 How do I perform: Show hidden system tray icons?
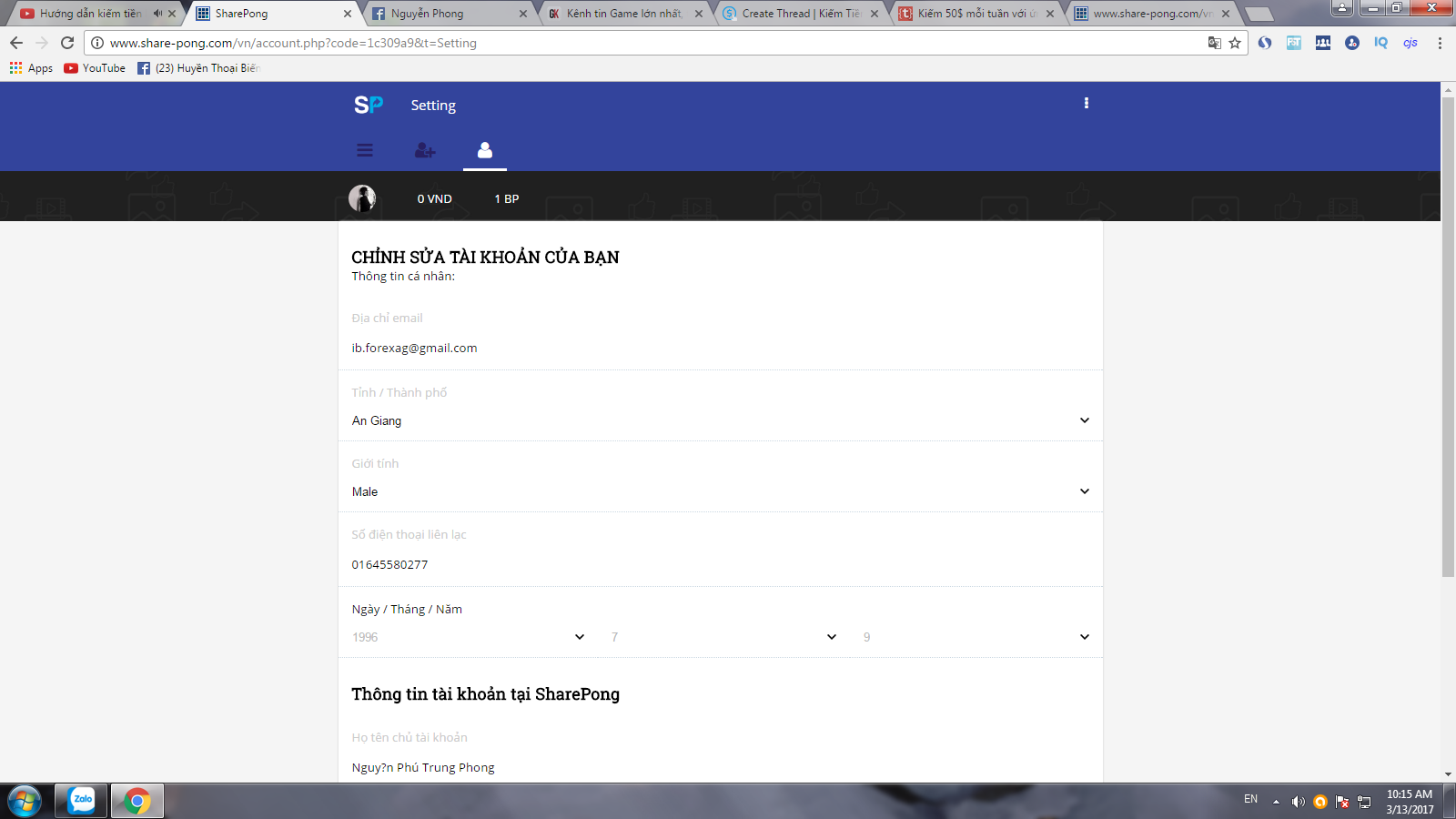(1276, 802)
